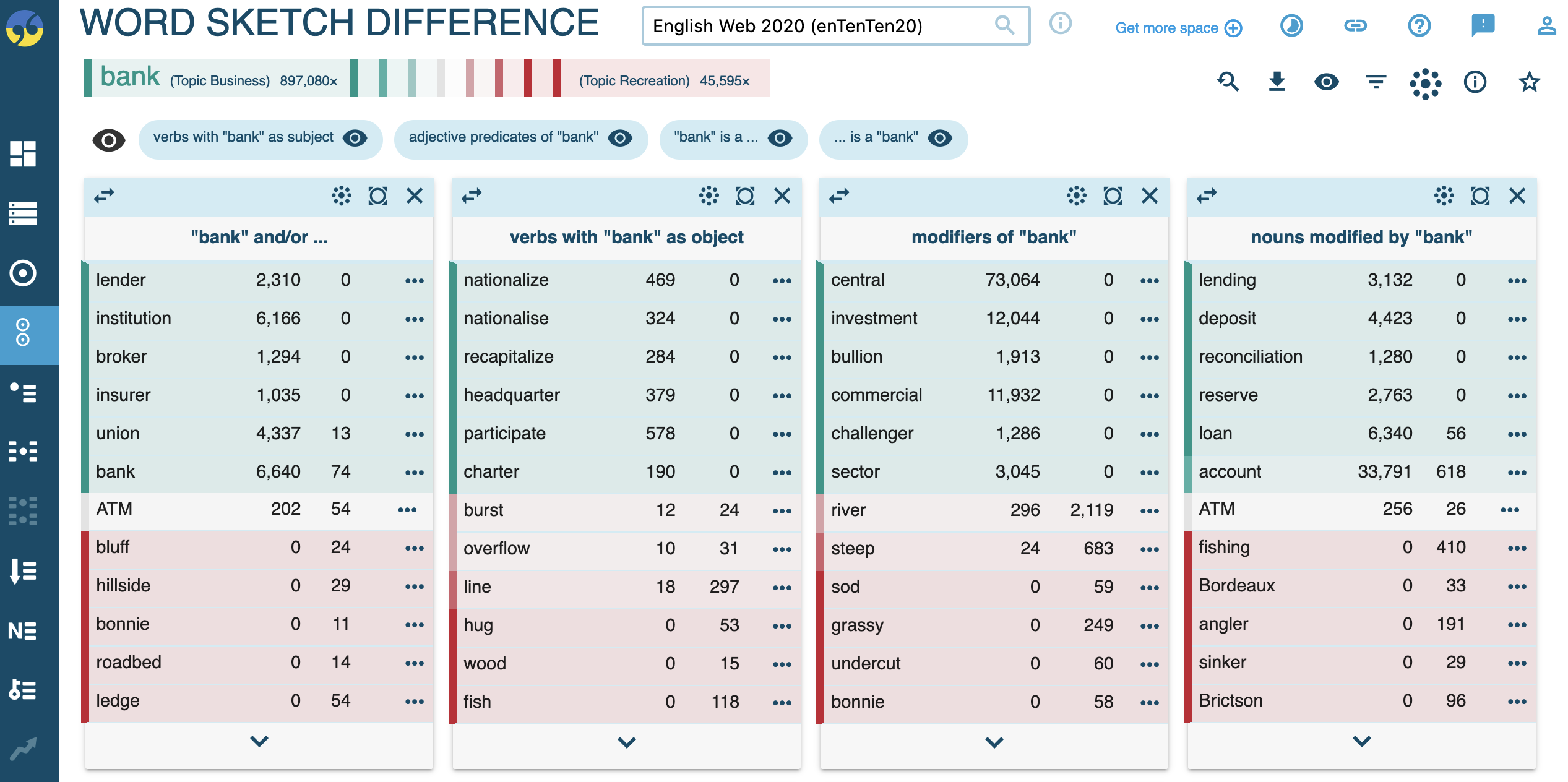1568x782 pixels.
Task: Click the permalink chain icon
Action: click(x=1355, y=25)
